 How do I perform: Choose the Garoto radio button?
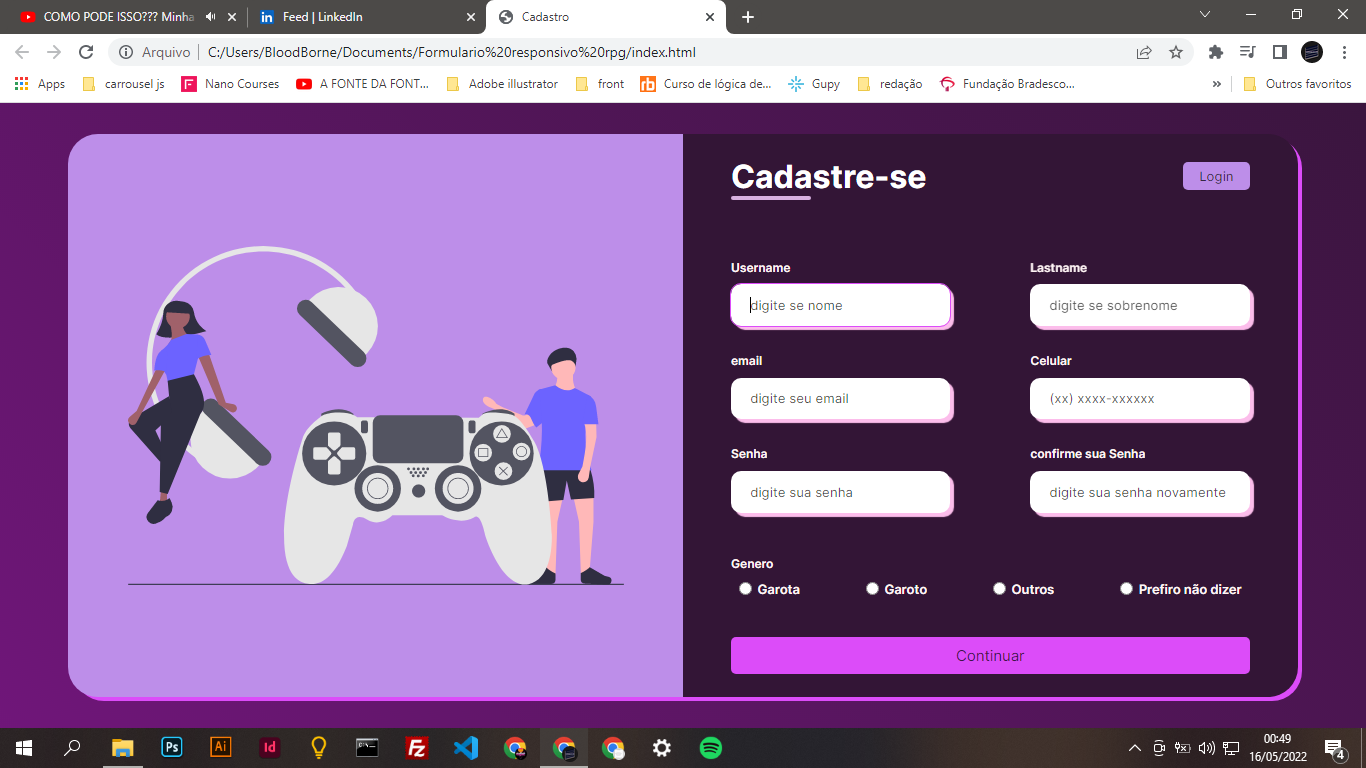(x=872, y=588)
